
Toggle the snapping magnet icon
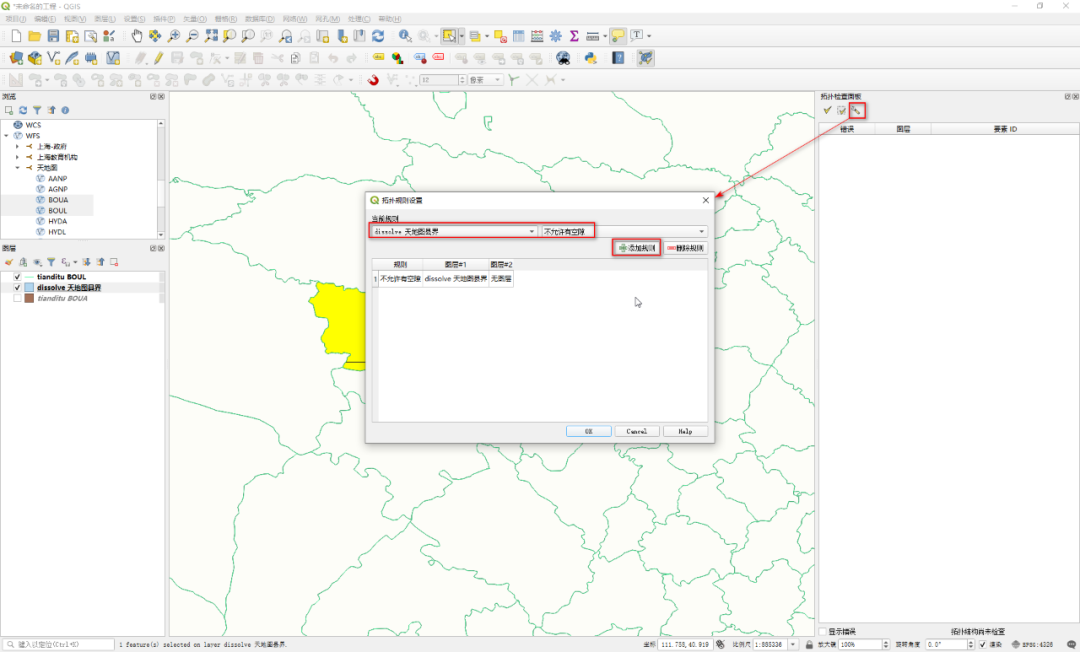373,80
